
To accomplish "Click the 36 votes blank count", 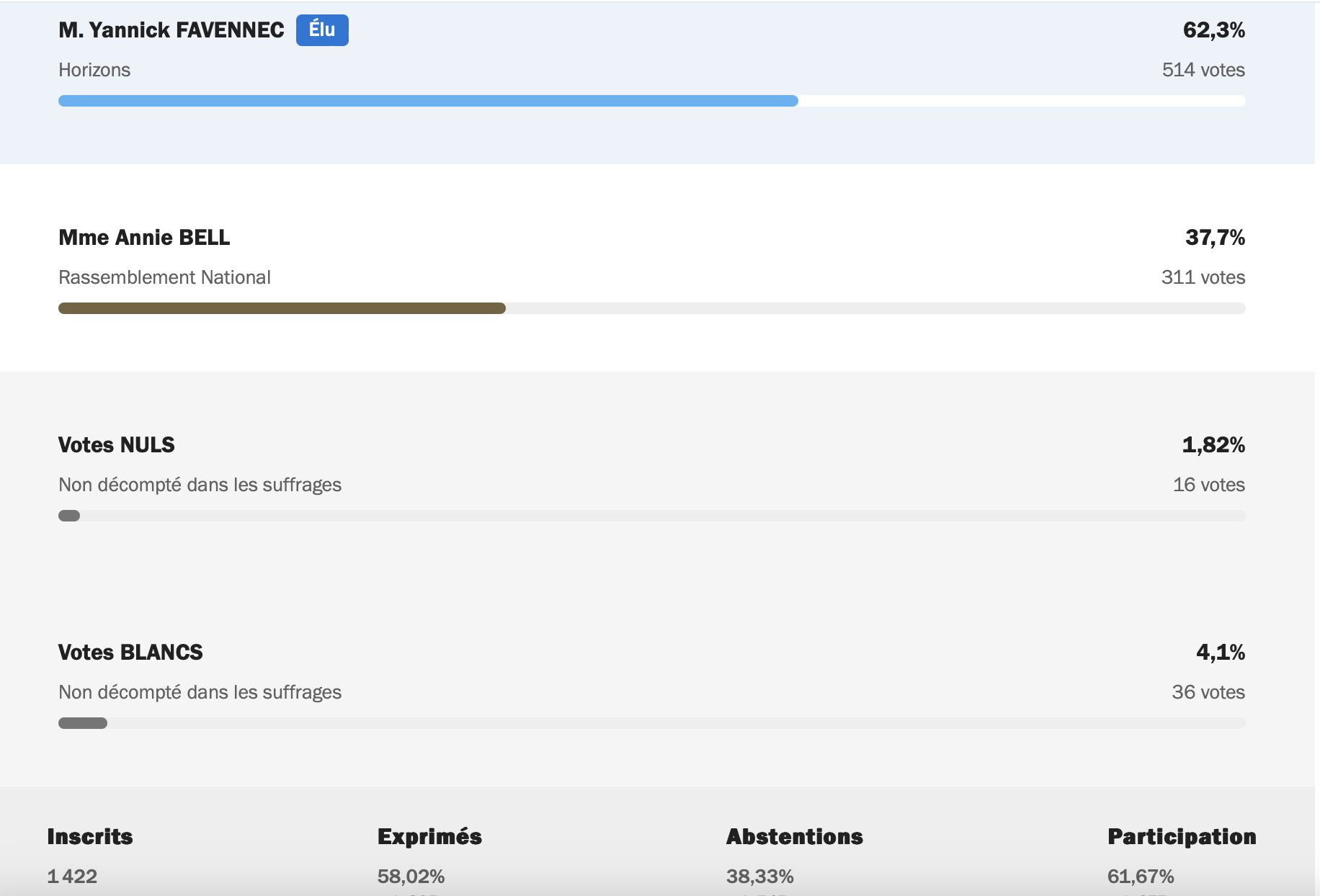I will click(x=1208, y=692).
